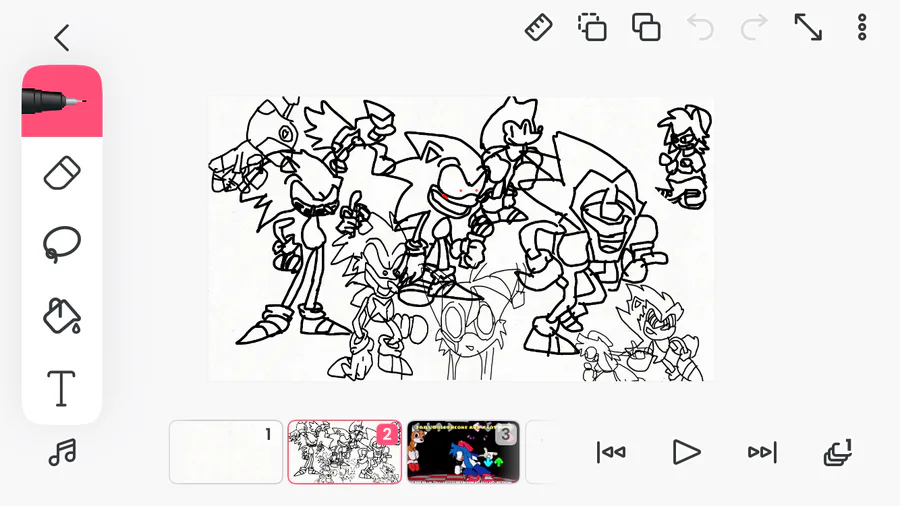Jump to the last frame
Viewport: 900px width, 506px height.
click(x=762, y=452)
